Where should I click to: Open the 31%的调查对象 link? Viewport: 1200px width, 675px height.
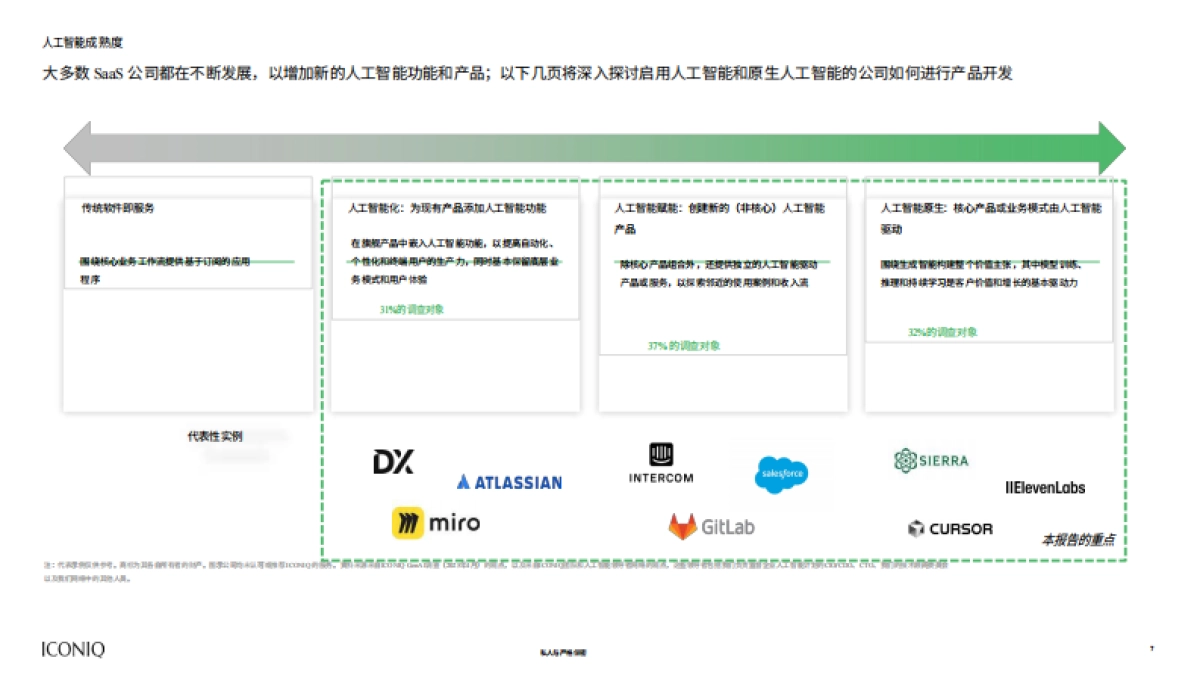[x=413, y=309]
